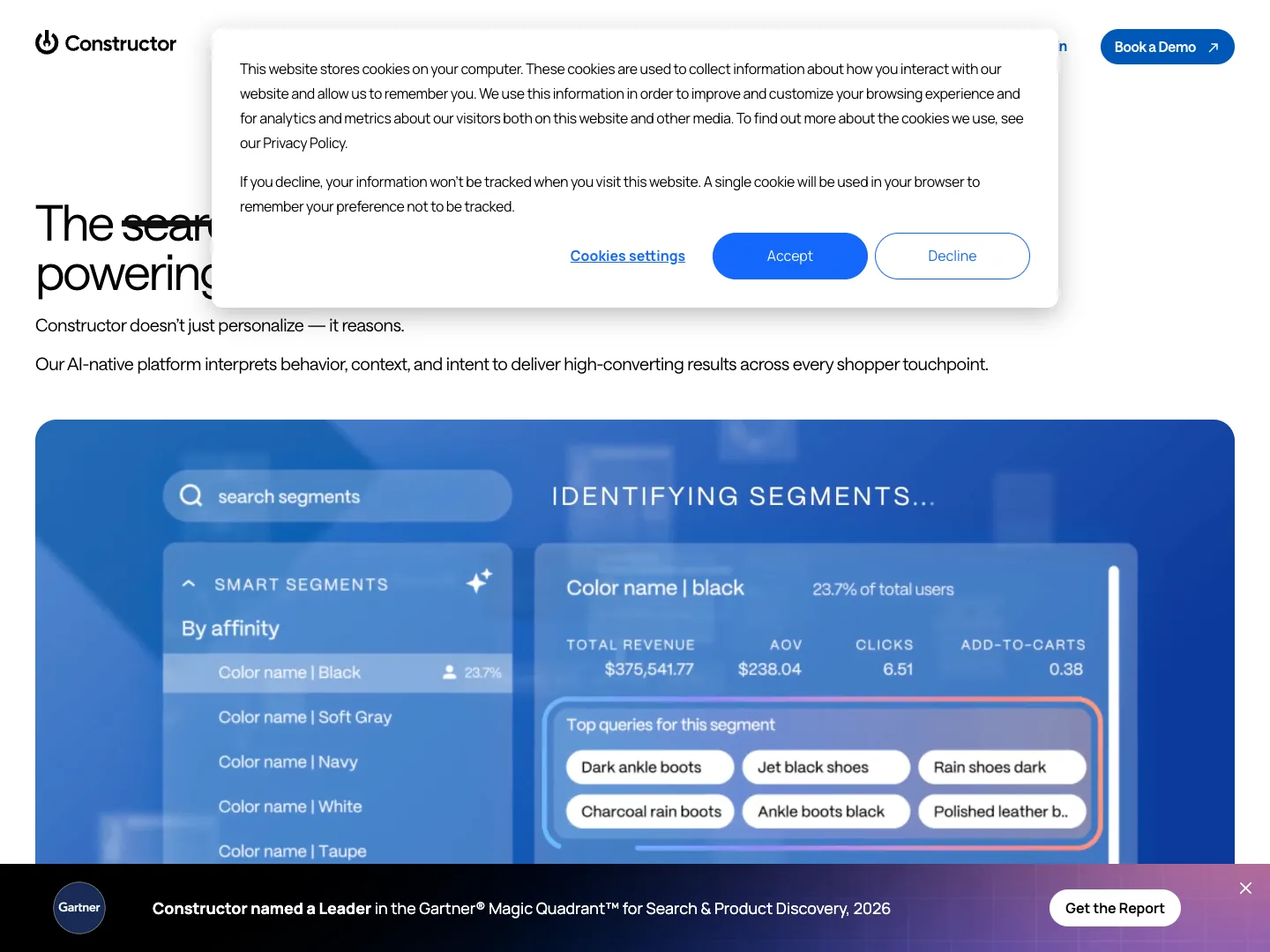Click the '$375,541.77' total revenue value

click(649, 669)
